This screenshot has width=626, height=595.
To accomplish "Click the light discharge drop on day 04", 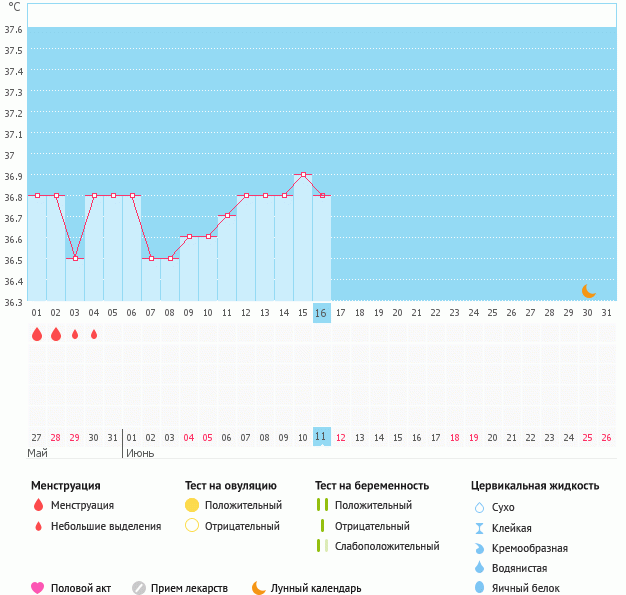I will 94,335.
